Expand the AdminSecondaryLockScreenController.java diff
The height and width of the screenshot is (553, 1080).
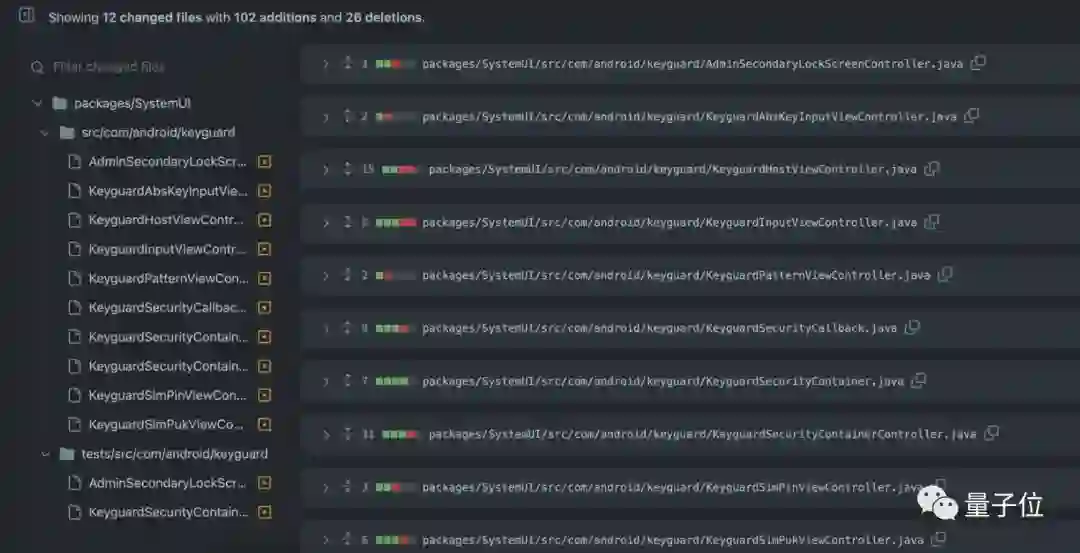click(326, 64)
